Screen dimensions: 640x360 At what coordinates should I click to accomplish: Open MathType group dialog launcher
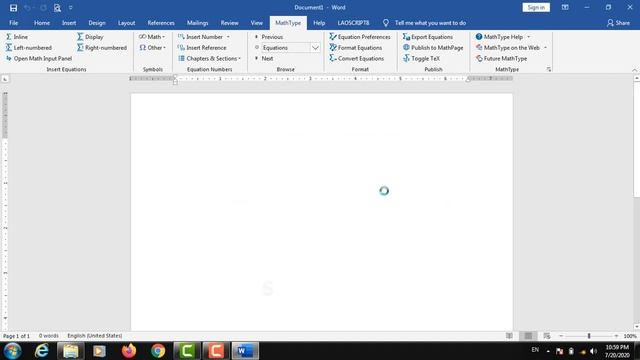pos(549,70)
